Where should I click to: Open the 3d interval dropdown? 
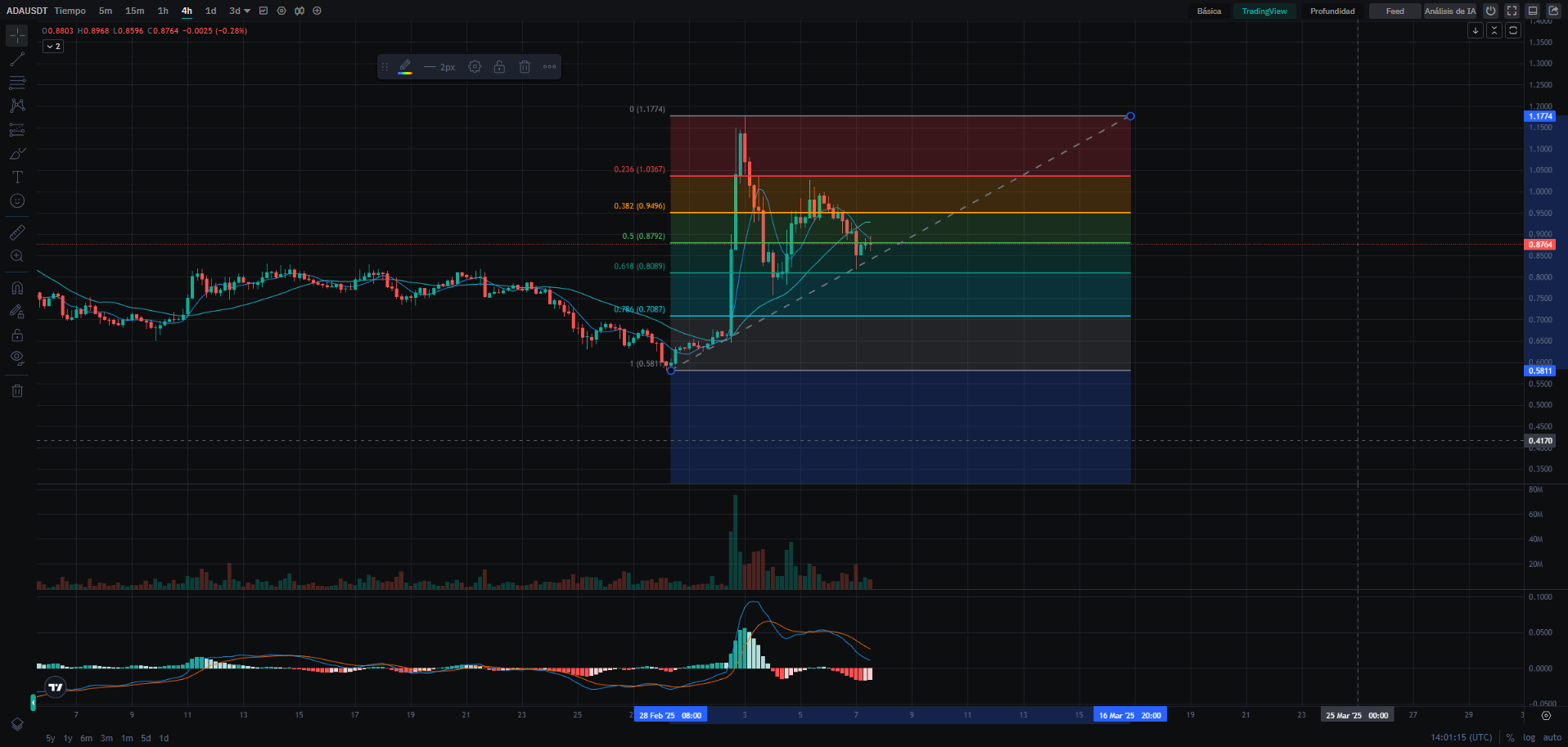(x=240, y=11)
